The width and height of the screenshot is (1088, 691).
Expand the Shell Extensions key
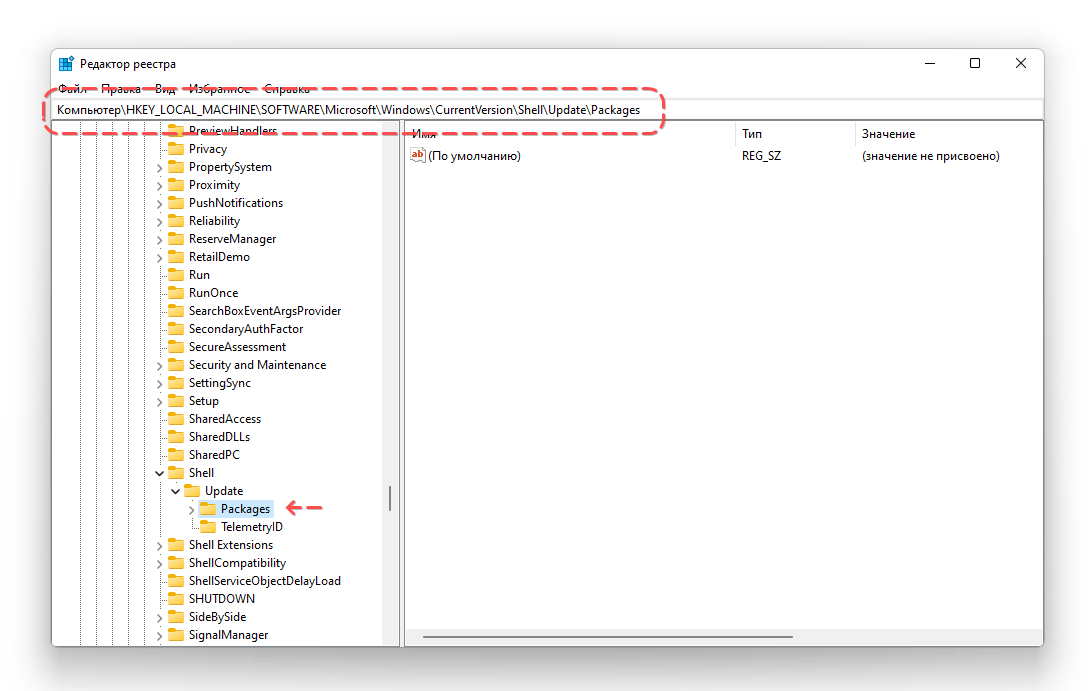(160, 546)
